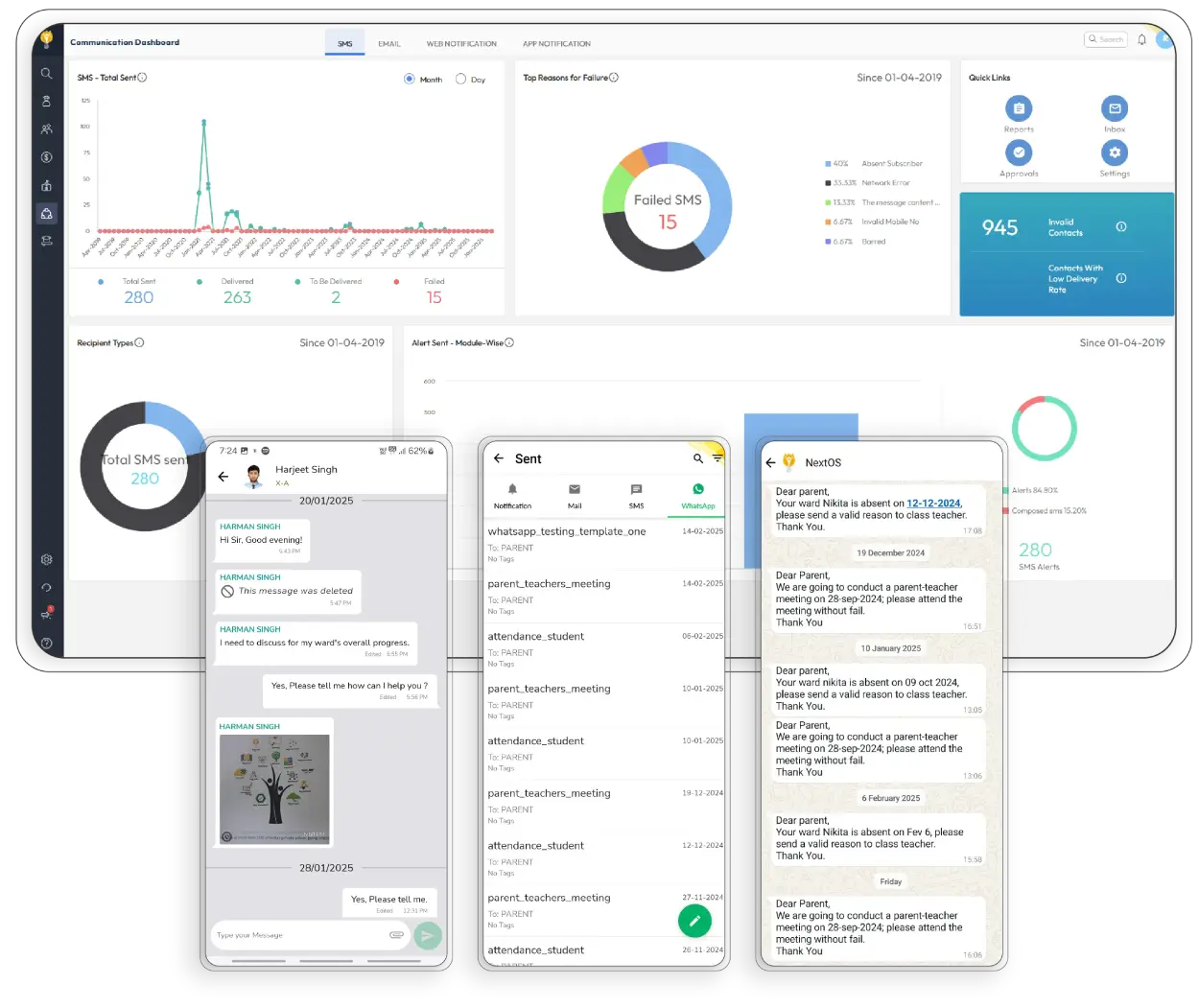Click the Delivered 263 value

point(237,297)
